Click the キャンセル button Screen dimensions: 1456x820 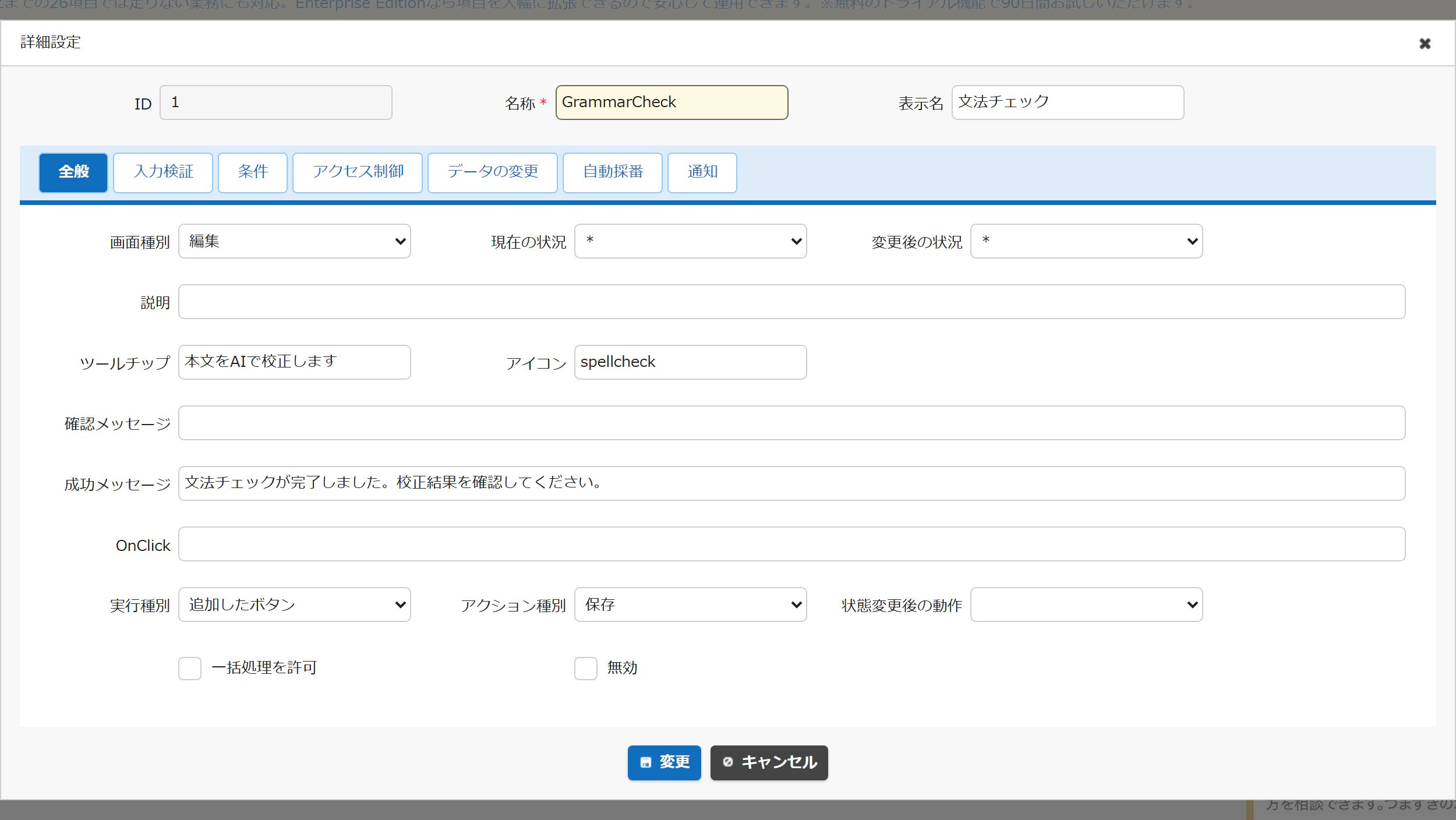(769, 763)
